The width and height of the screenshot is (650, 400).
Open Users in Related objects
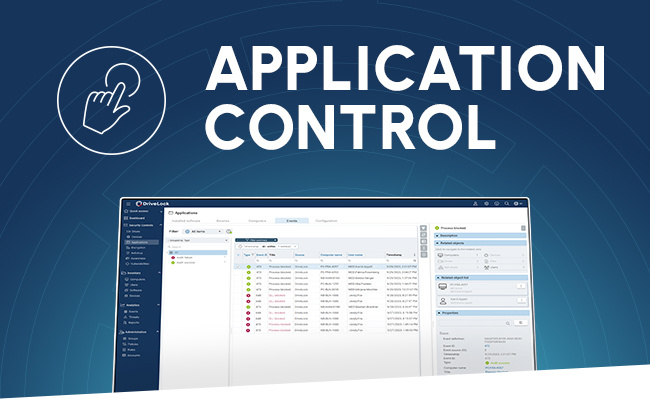[x=504, y=268]
